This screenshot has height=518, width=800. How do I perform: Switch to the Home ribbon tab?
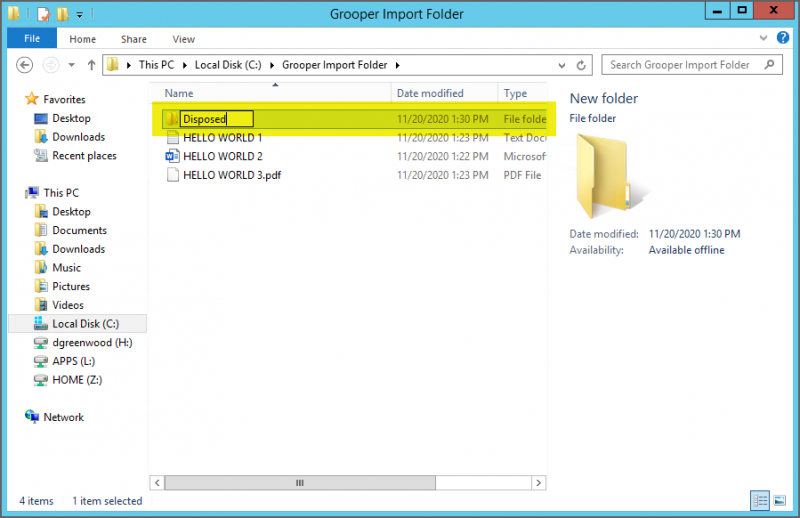click(x=83, y=39)
